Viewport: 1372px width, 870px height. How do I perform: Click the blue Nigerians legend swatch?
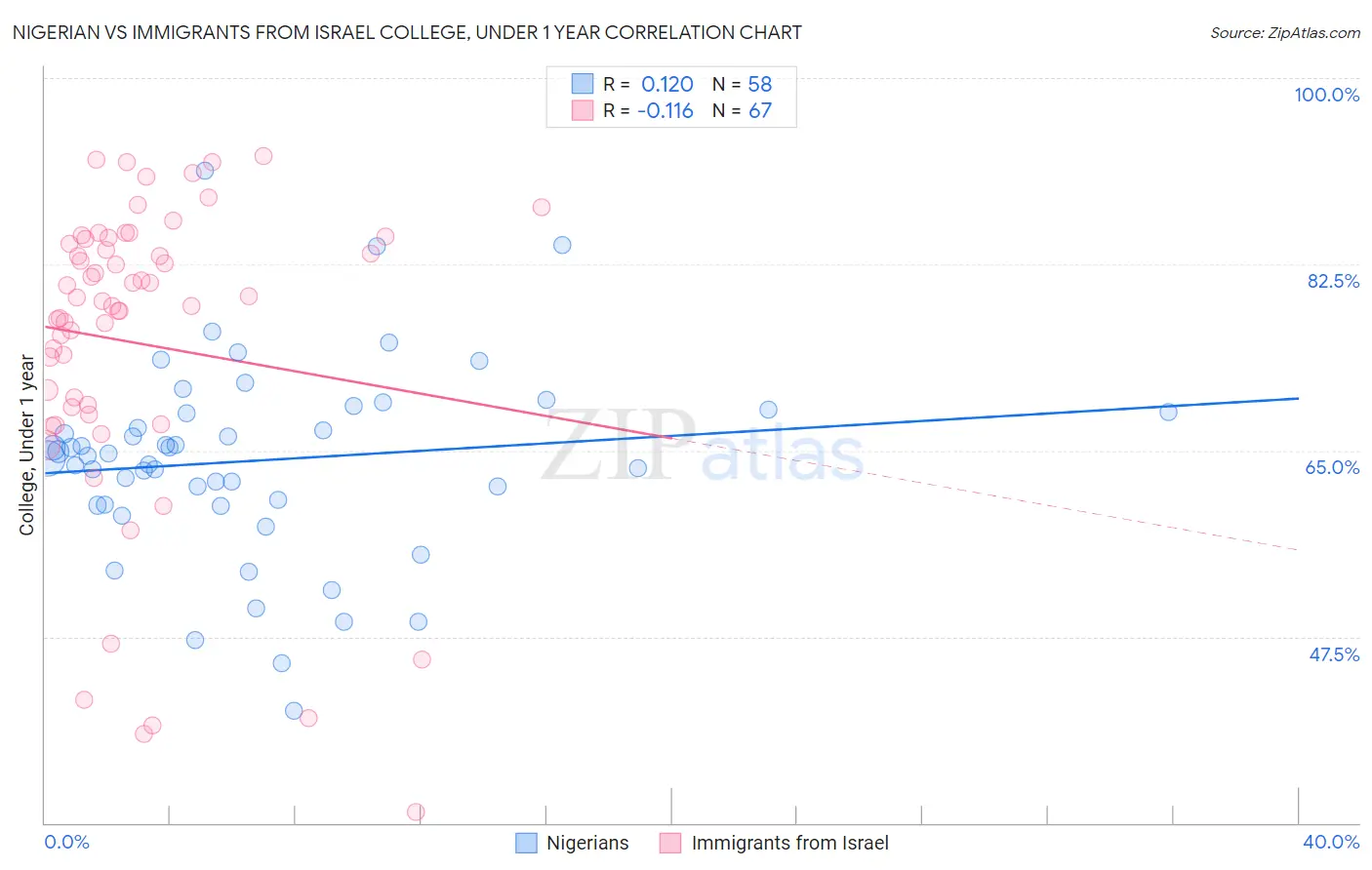tap(526, 843)
